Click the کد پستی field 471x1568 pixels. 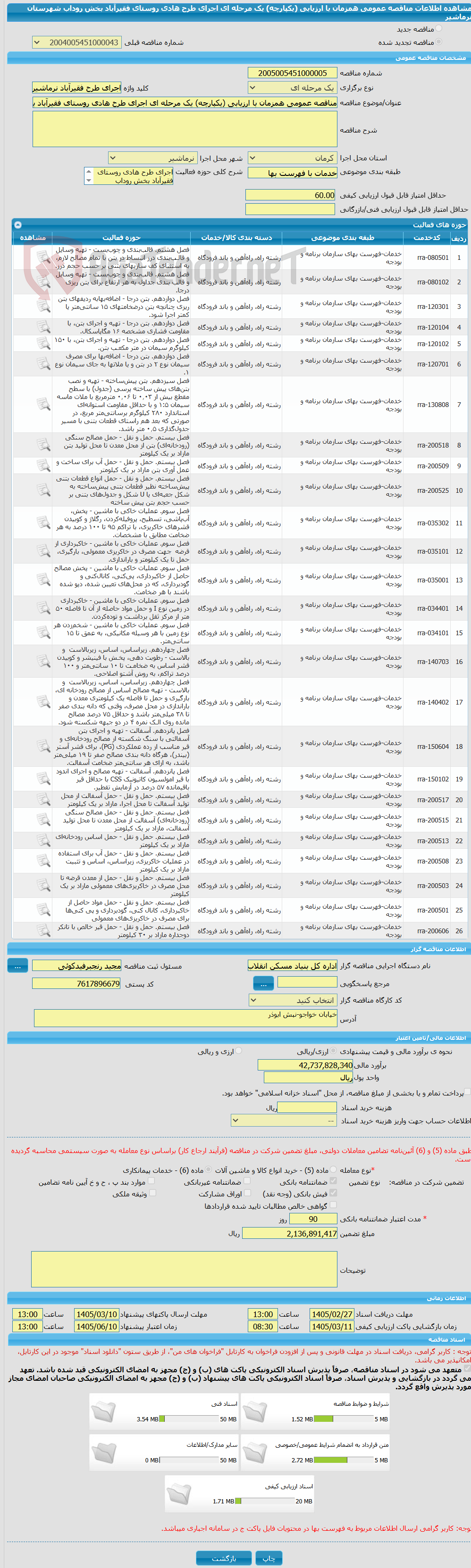pyautogui.click(x=76, y=984)
